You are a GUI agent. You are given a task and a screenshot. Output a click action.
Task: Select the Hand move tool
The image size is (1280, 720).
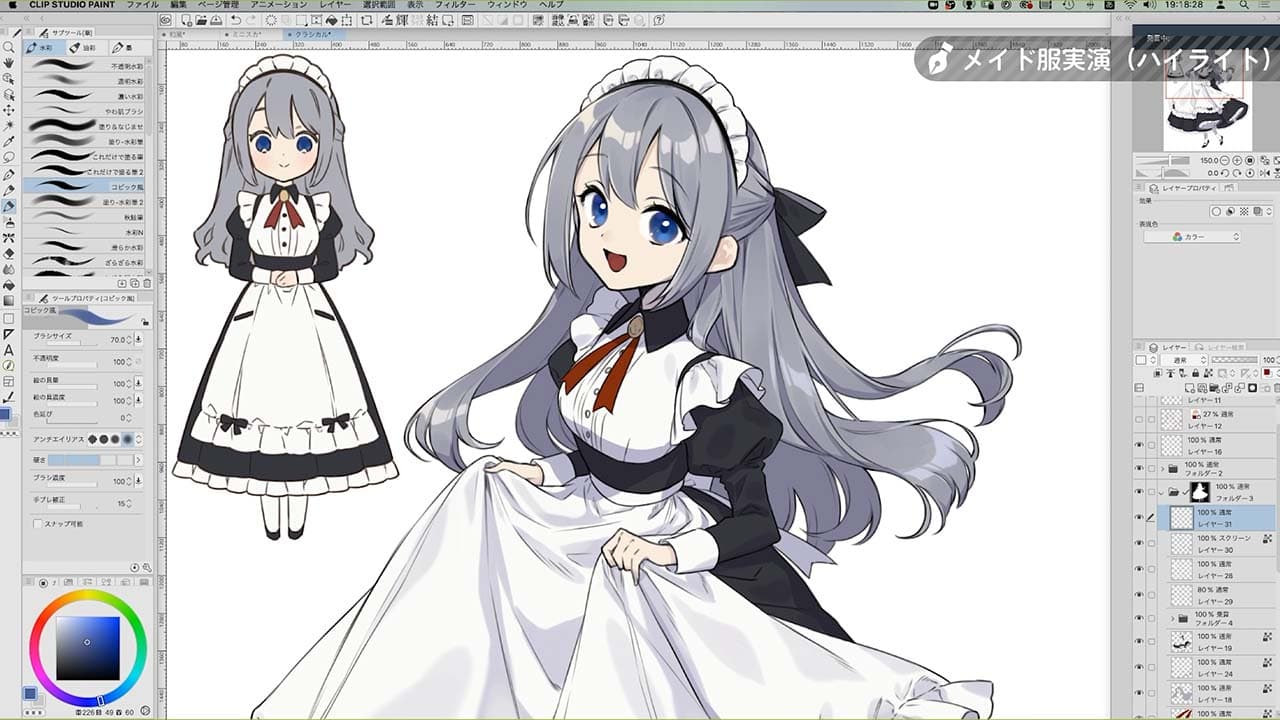9,62
